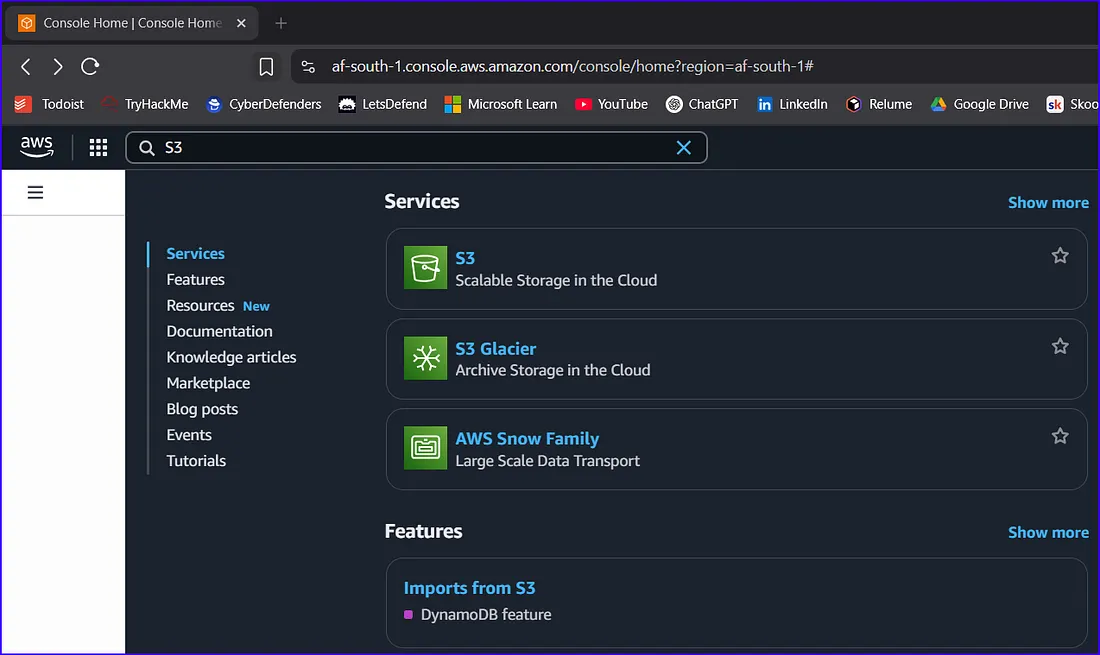Favorite S3 Glacier with star
Image resolution: width=1100 pixels, height=655 pixels.
click(x=1059, y=346)
